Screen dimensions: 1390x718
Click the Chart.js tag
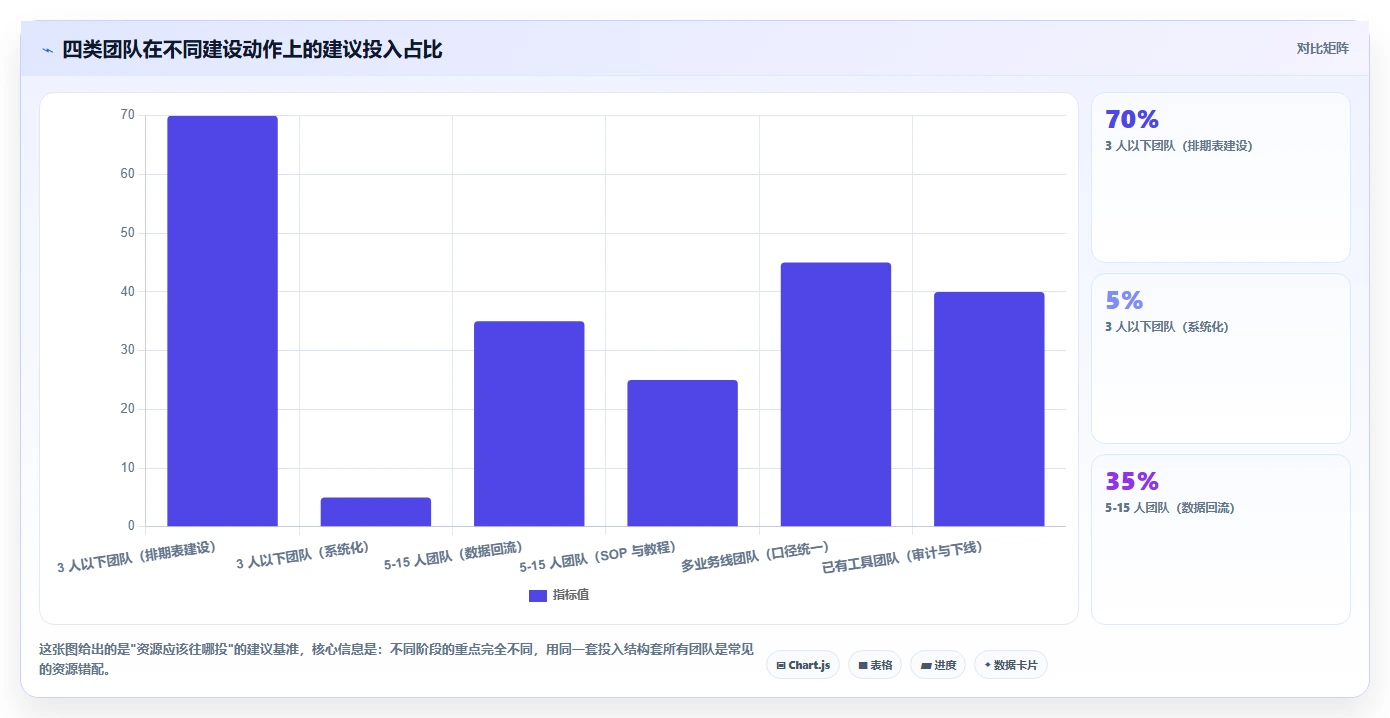click(x=803, y=665)
